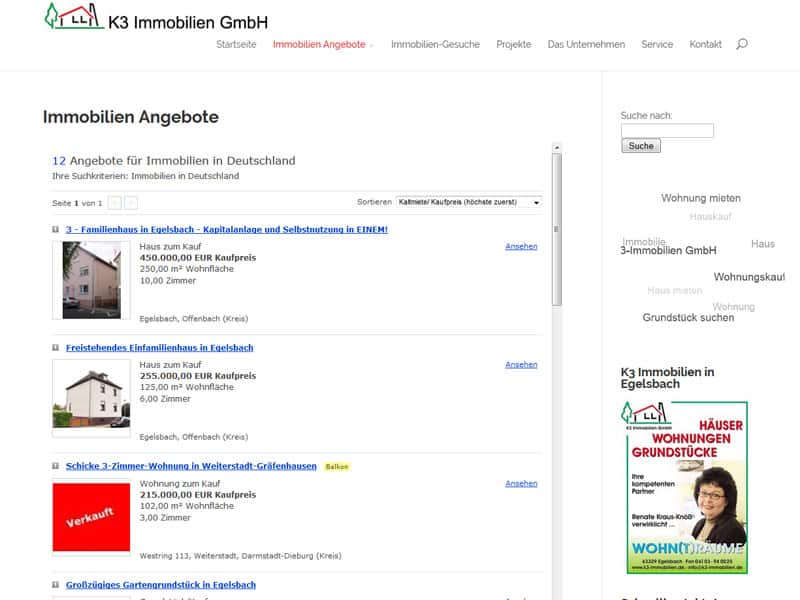Click the Grundstück suchen tag

(688, 318)
